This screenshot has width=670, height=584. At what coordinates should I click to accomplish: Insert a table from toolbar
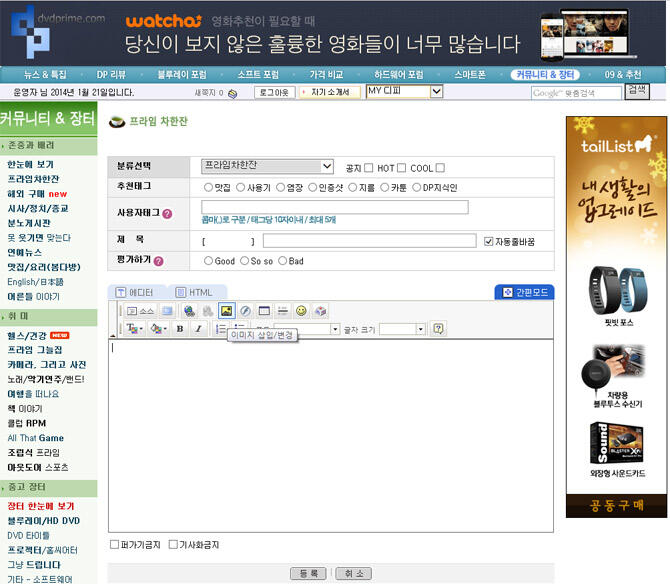click(x=264, y=311)
